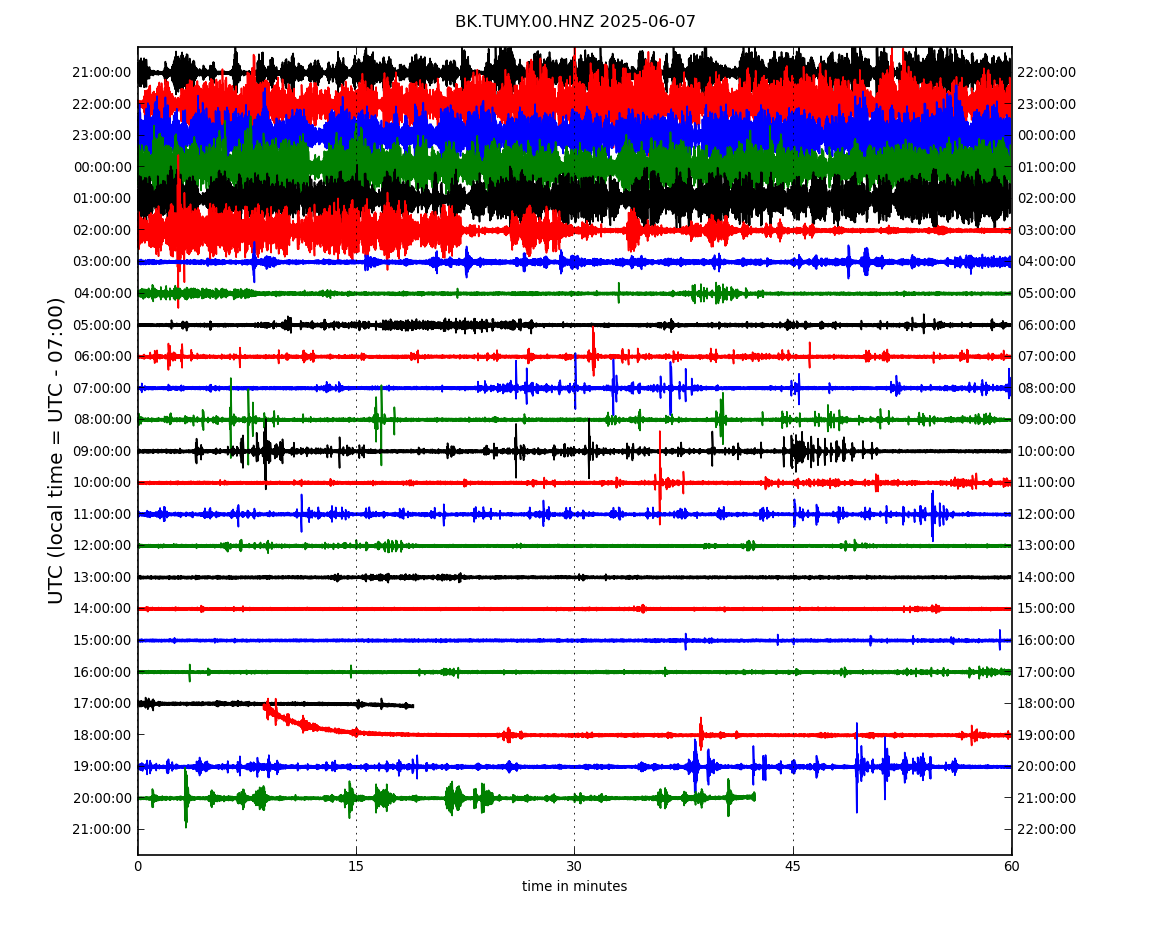Pick right-axis local time label 23:00:00
The width and height of the screenshot is (1150, 950).
click(x=1047, y=104)
